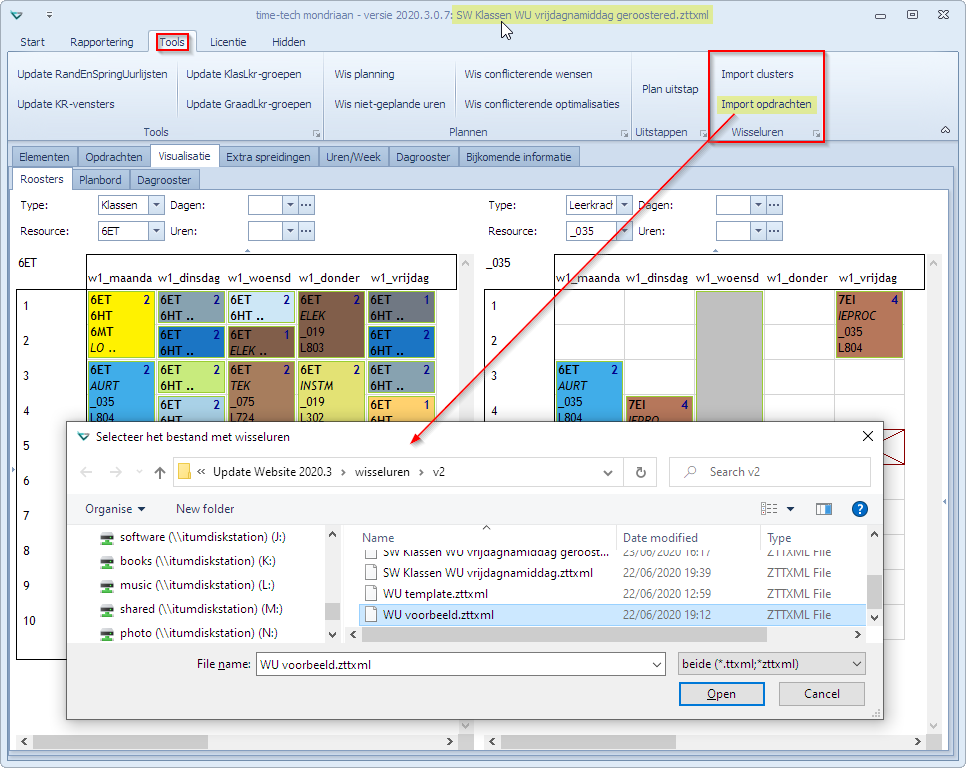Screen dimensions: 966x768
Task: Click the ellipsis button next to class Dagen
Action: coord(306,205)
